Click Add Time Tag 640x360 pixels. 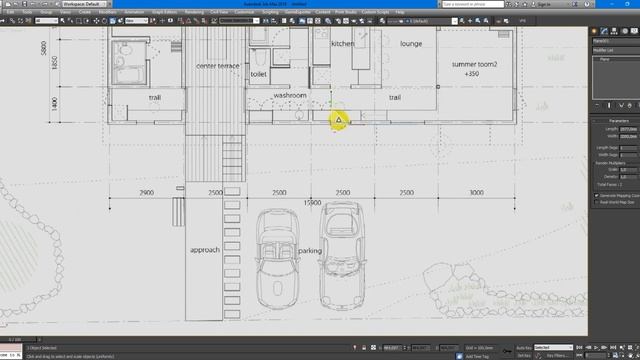(477, 356)
